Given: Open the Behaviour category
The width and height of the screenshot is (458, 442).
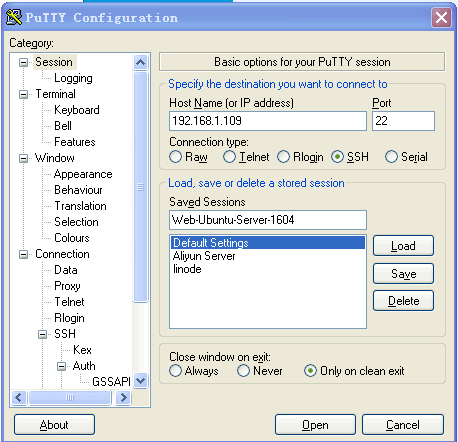Looking at the screenshot, I should tap(78, 190).
